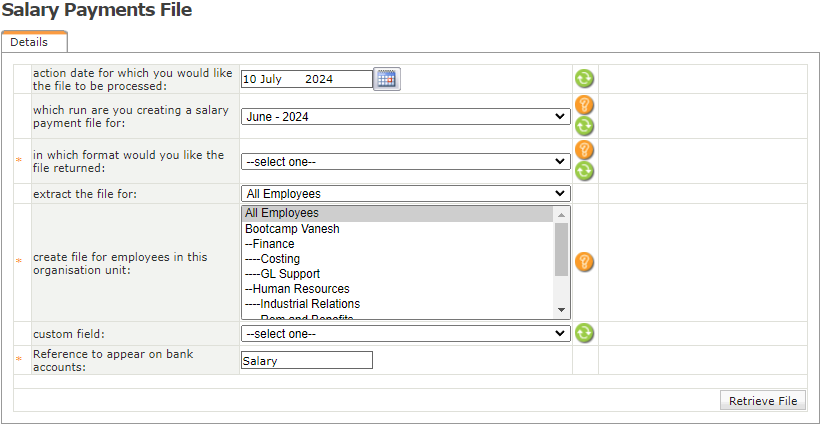Image resolution: width=821 pixels, height=425 pixels.
Task: Open the calendar date picker icon
Action: pyautogui.click(x=386, y=79)
